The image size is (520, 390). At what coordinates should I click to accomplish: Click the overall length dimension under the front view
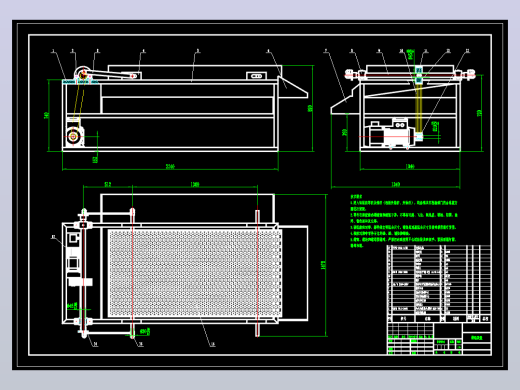(x=170, y=167)
